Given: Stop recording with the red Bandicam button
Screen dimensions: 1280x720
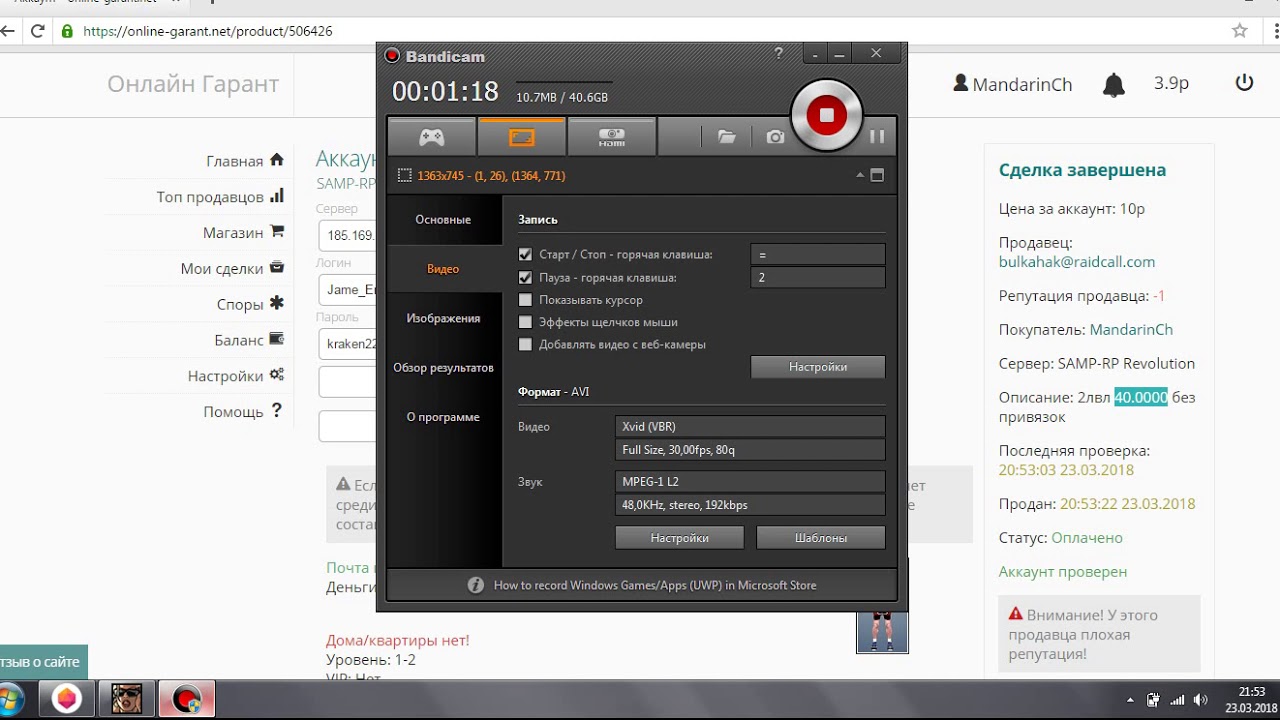Looking at the screenshot, I should point(826,115).
